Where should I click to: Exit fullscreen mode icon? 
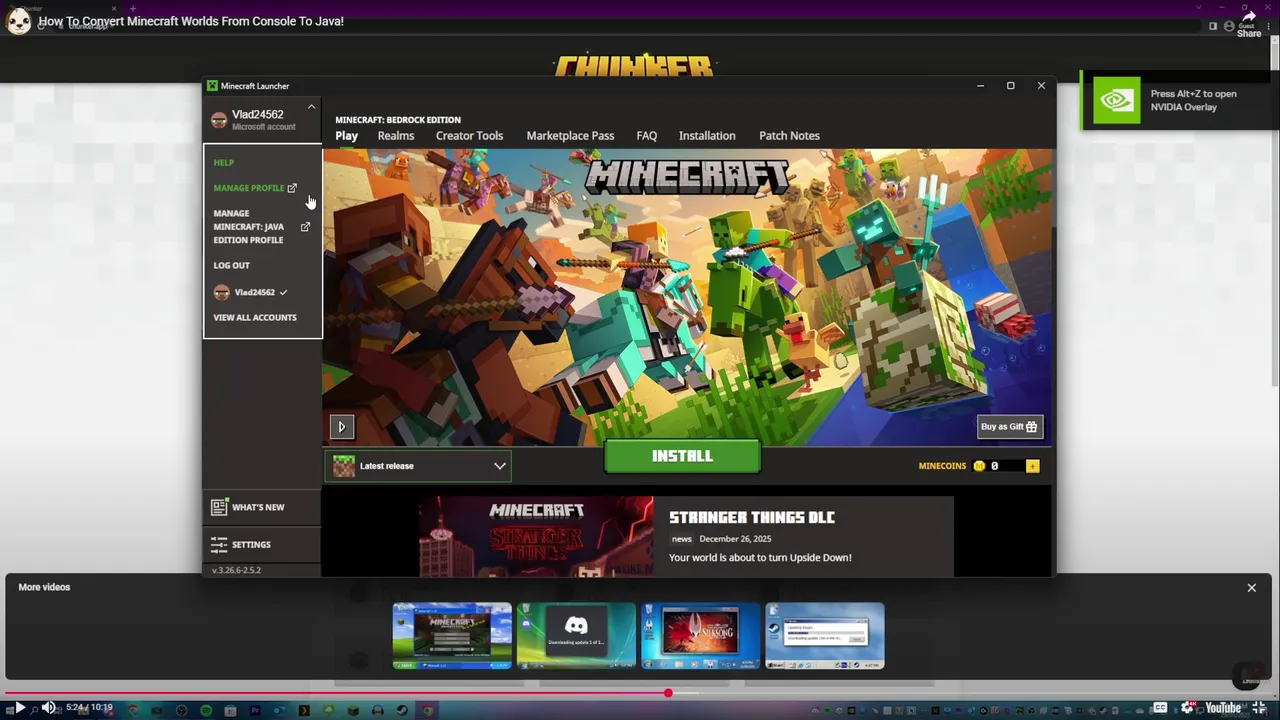pos(1259,708)
